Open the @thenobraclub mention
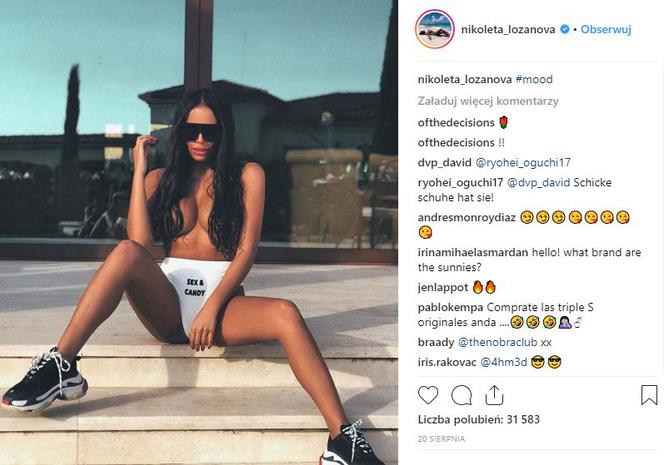The image size is (664, 465). (498, 342)
